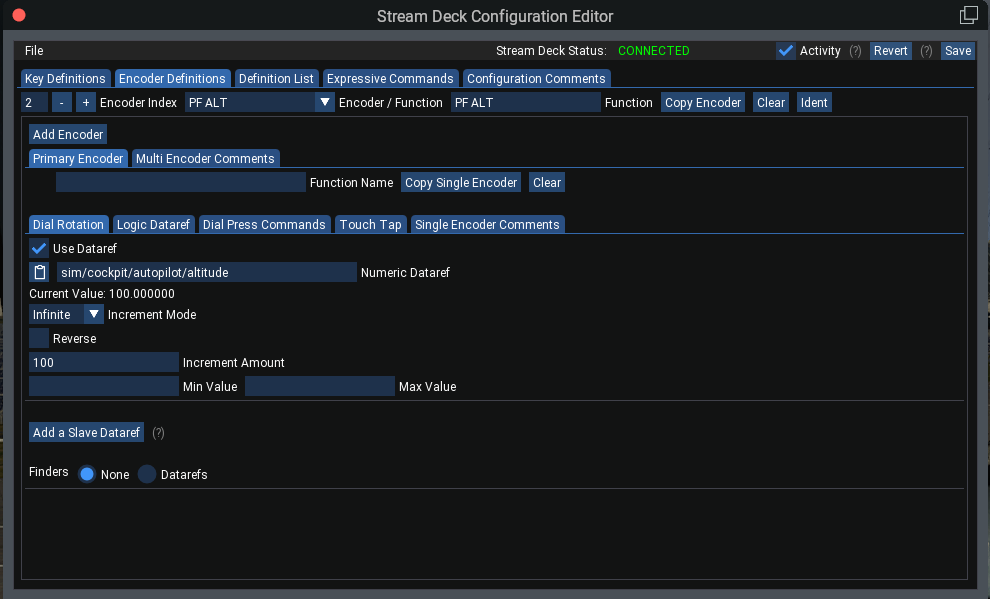Click the help (?) icon next to Activity
Viewport: 990px width, 599px height.
tap(855, 51)
